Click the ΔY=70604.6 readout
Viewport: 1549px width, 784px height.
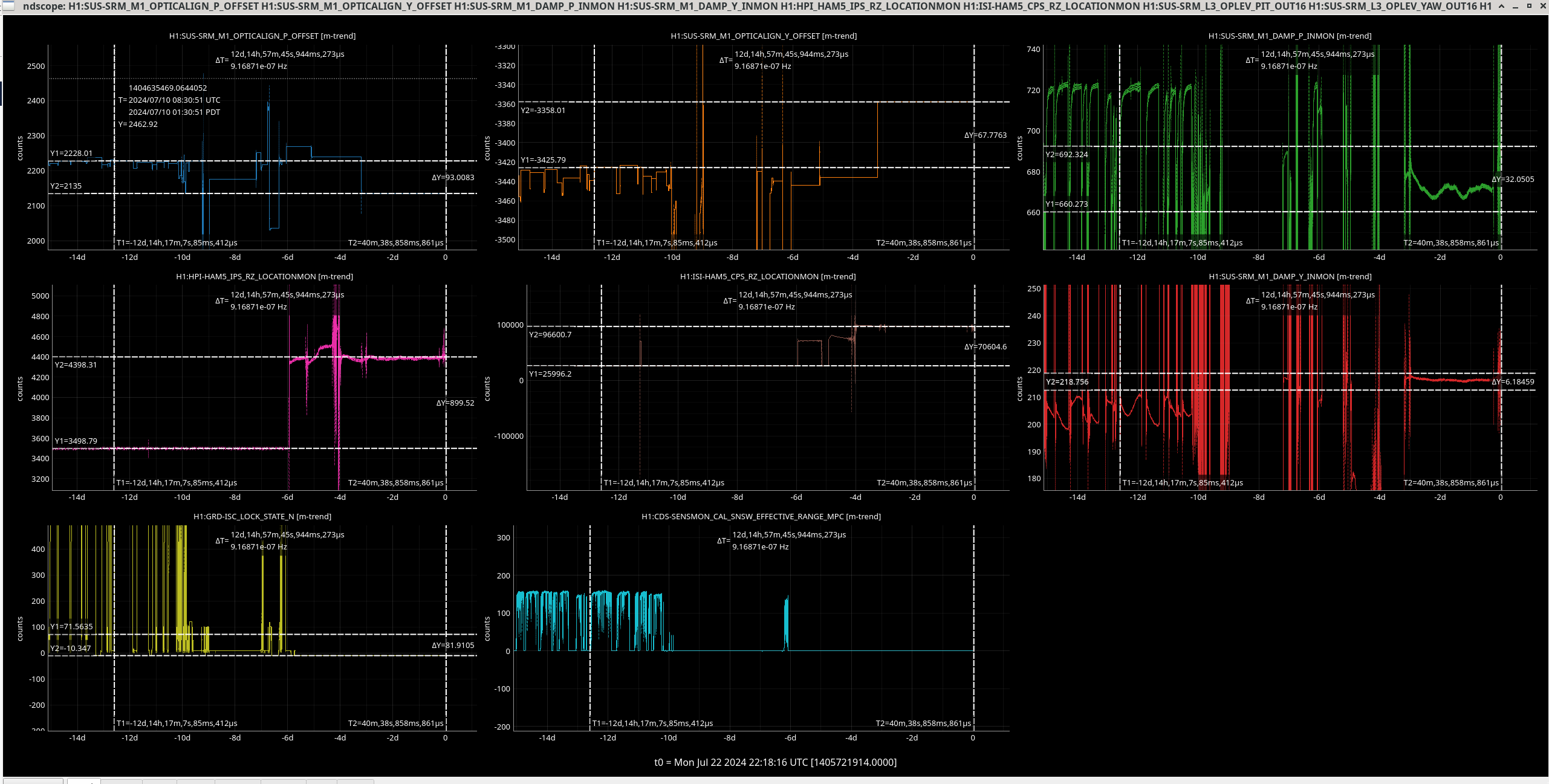click(986, 347)
